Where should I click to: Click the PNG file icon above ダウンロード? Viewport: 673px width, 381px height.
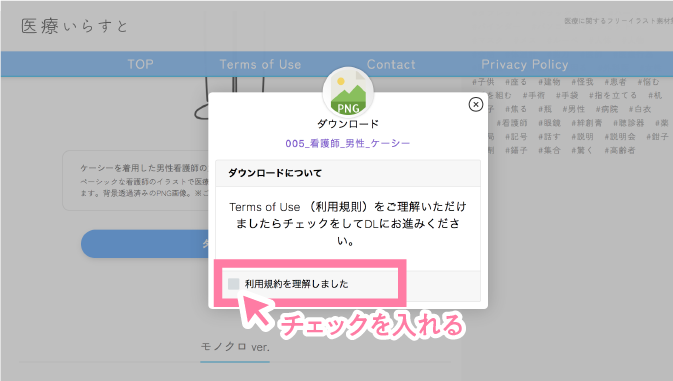(x=348, y=93)
